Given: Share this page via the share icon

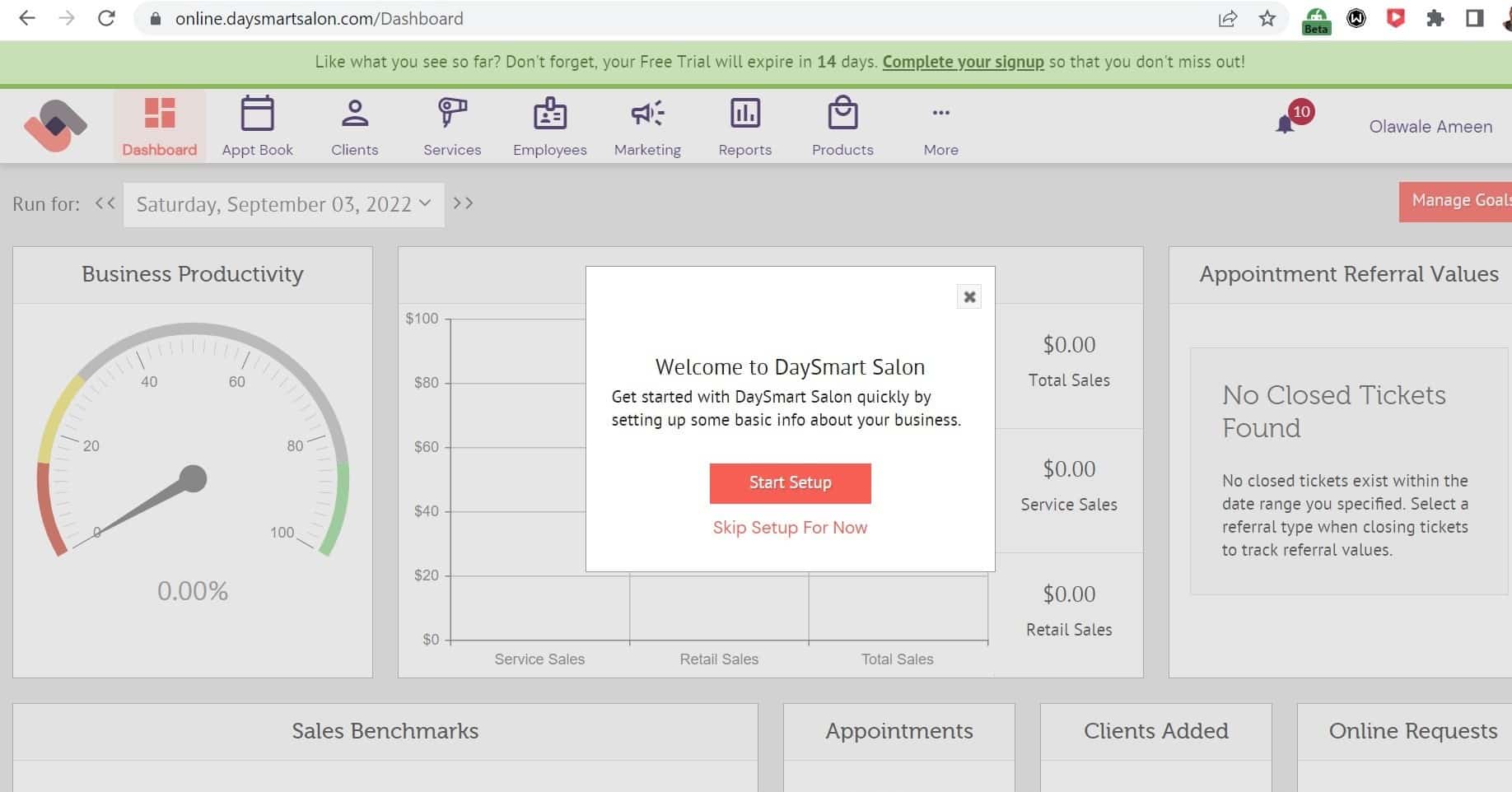Looking at the screenshot, I should click(x=1228, y=18).
